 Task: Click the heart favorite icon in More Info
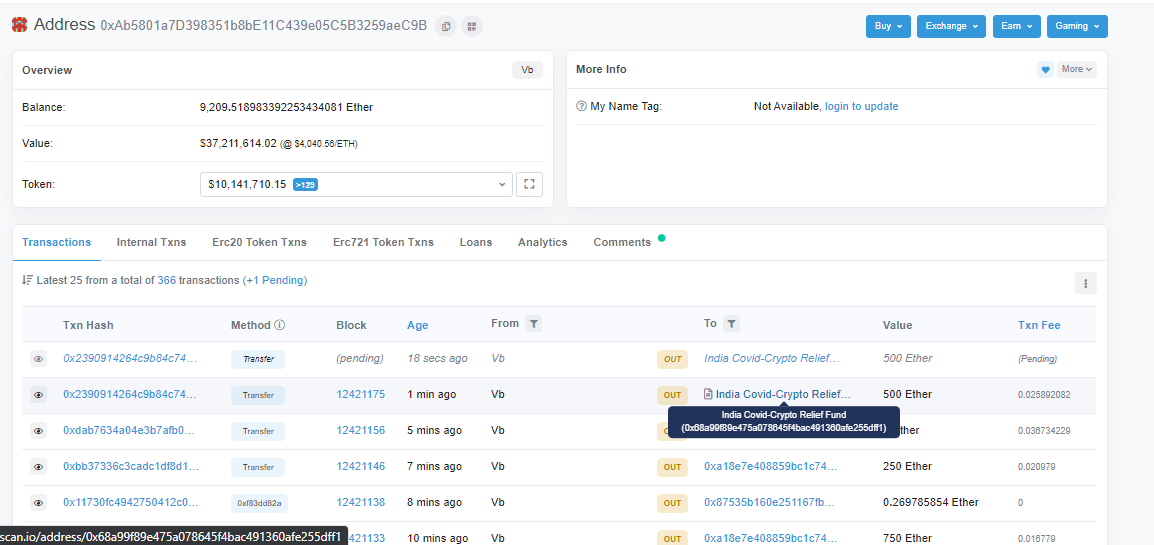coord(1045,69)
